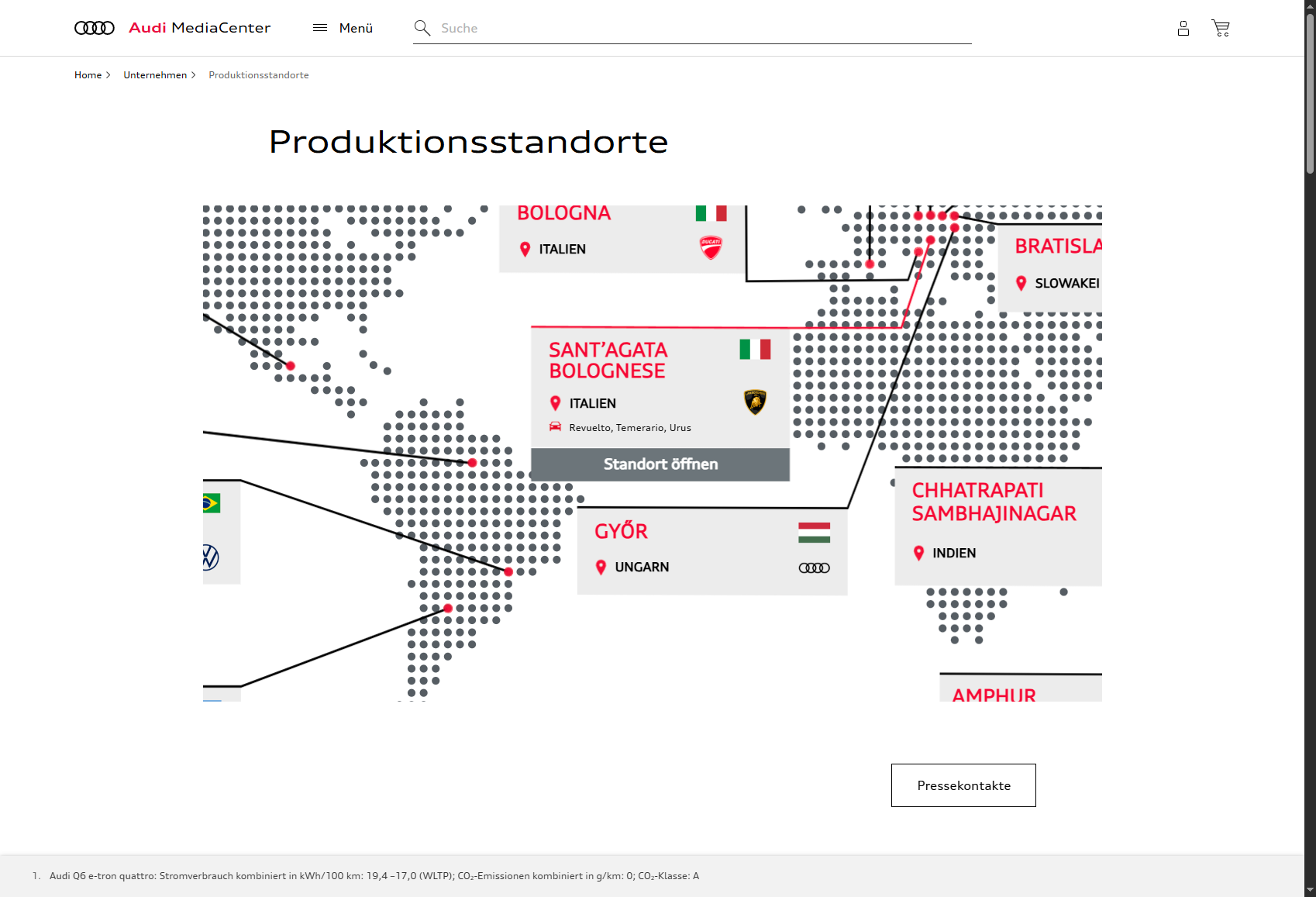Navigate to Unternehmen breadcrumb
1316x897 pixels.
pos(155,75)
